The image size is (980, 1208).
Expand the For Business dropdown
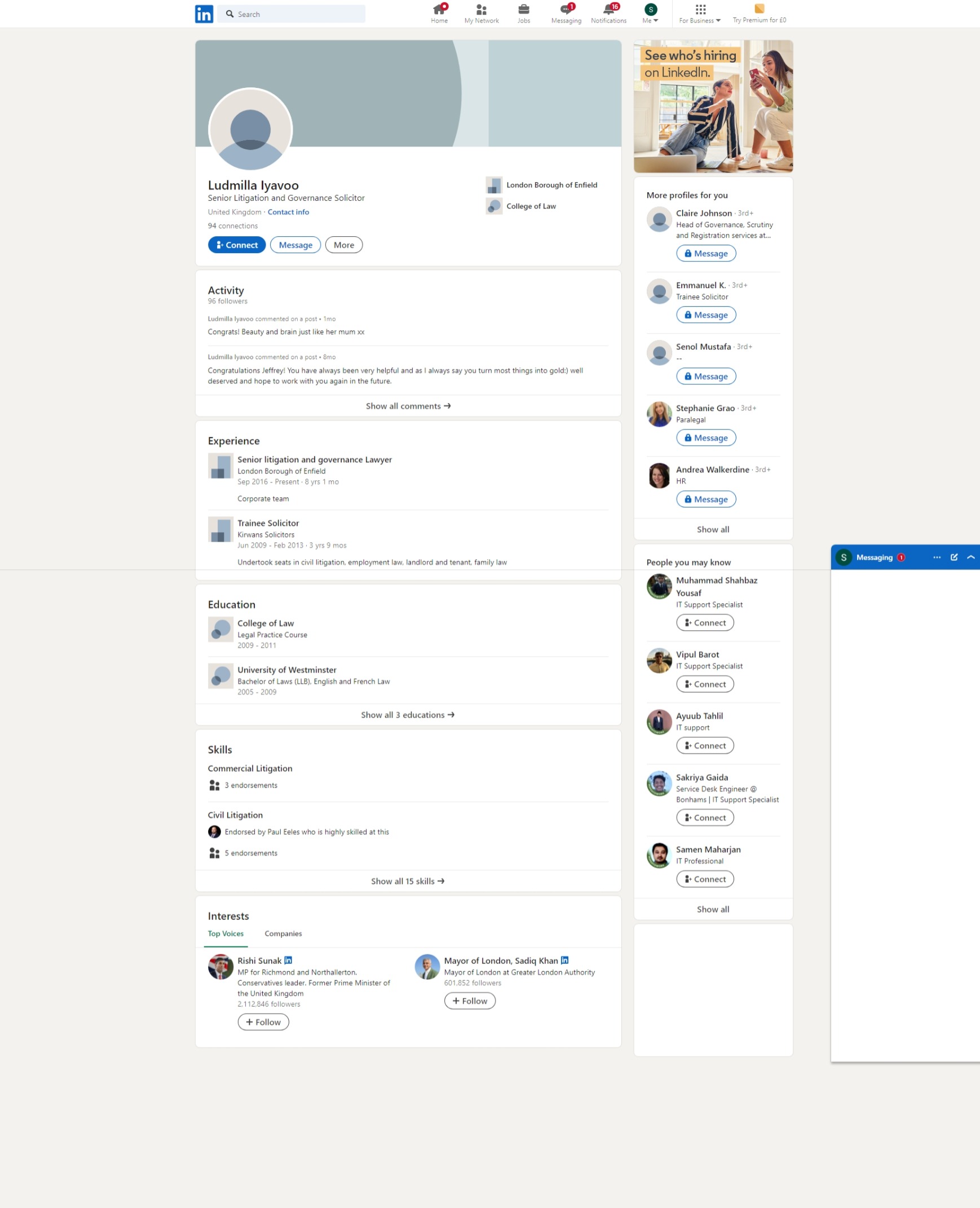click(x=700, y=14)
